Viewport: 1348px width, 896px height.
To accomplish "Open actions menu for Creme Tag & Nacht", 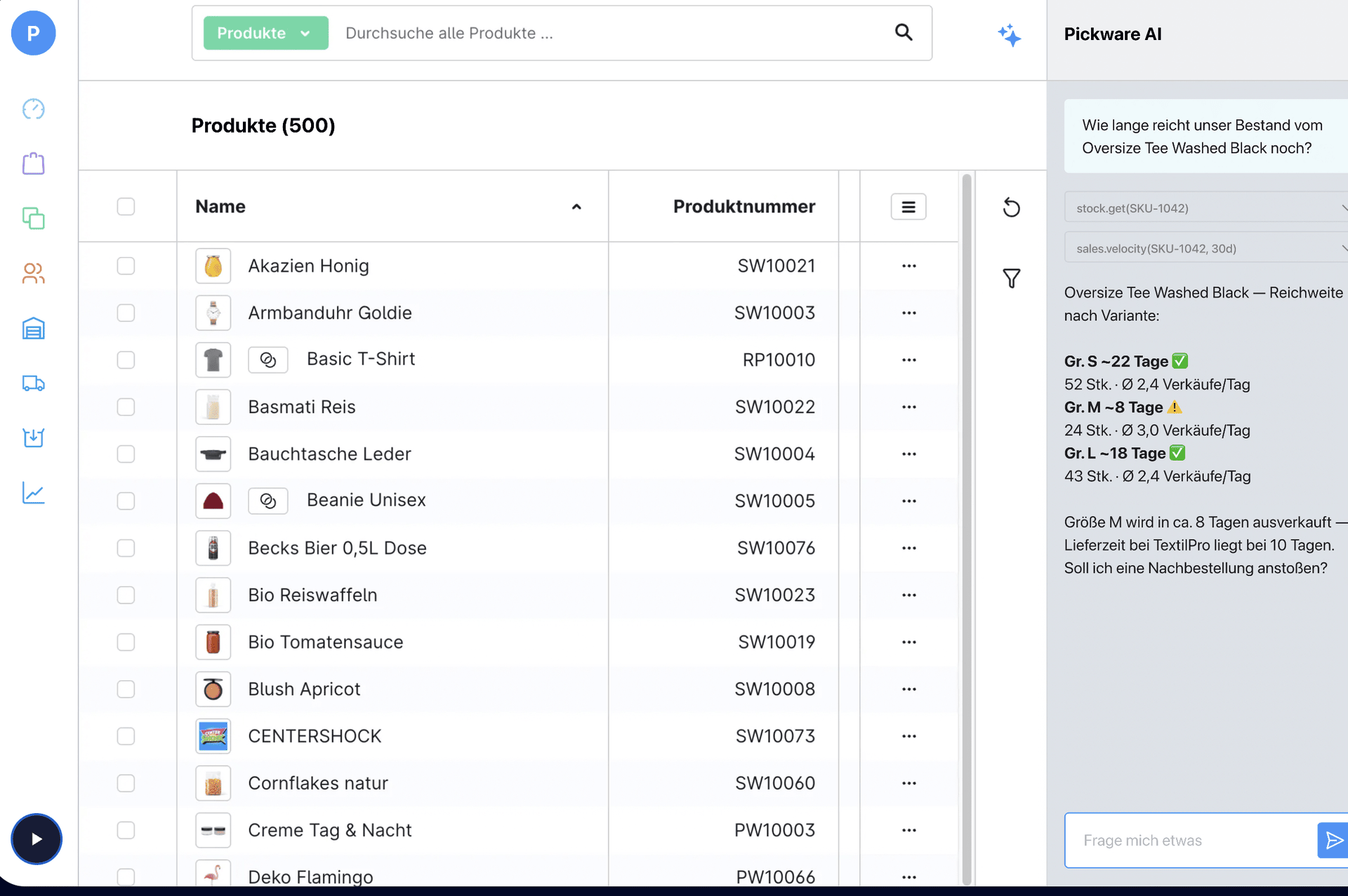I will click(x=908, y=830).
